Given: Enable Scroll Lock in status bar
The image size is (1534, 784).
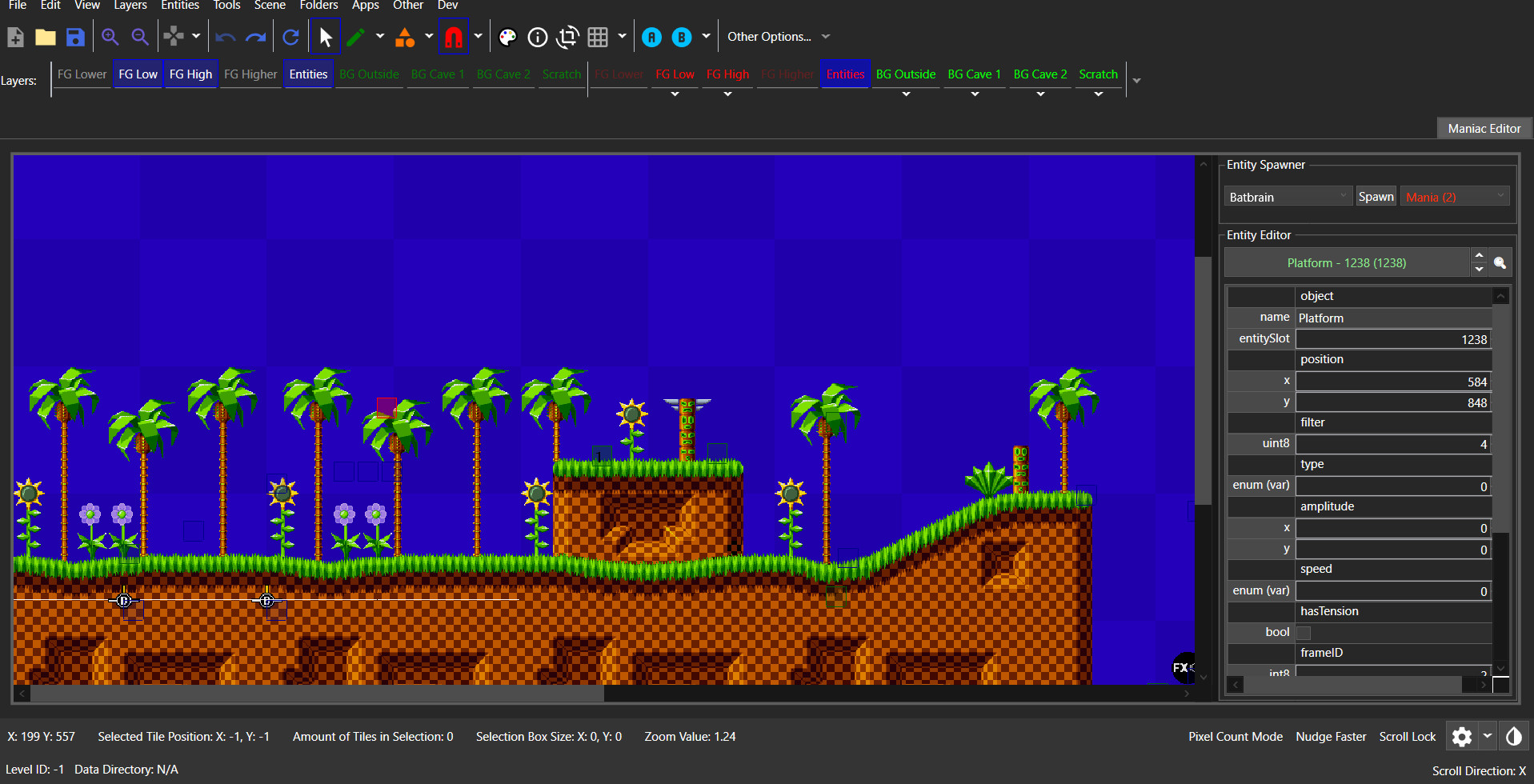Looking at the screenshot, I should (x=1407, y=737).
